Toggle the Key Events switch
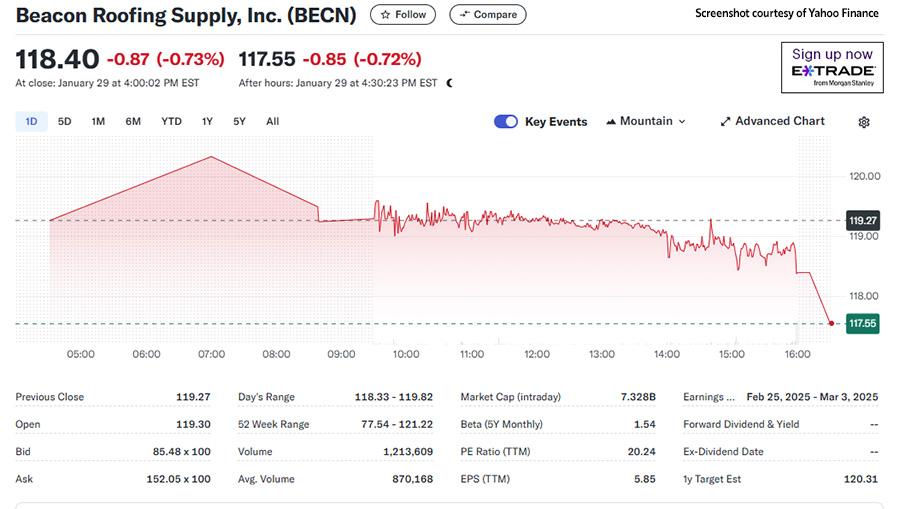 click(506, 122)
